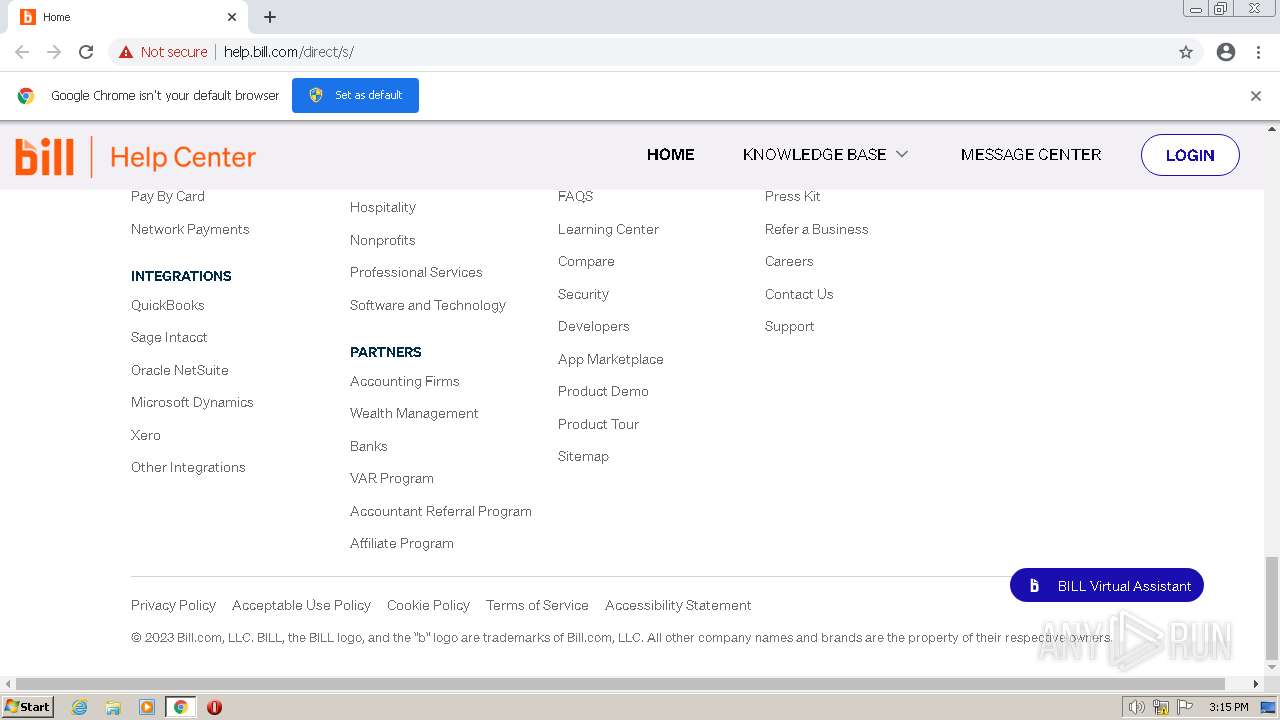
Task: Open the Sage Intacct link
Action: tap(169, 337)
